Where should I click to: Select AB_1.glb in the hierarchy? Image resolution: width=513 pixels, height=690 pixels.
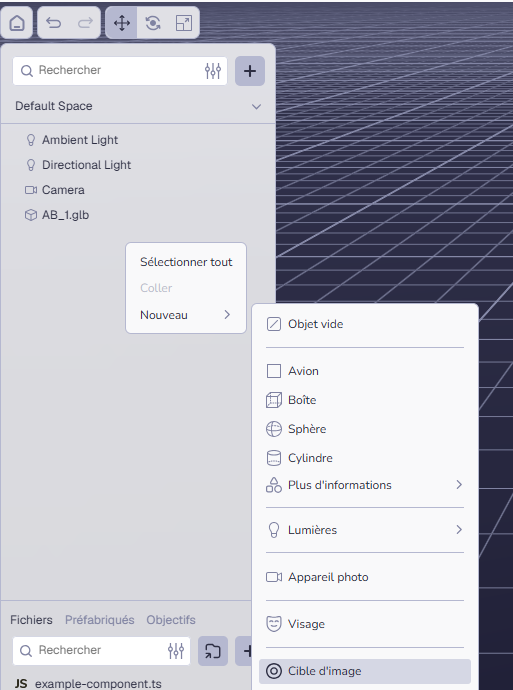point(65,215)
